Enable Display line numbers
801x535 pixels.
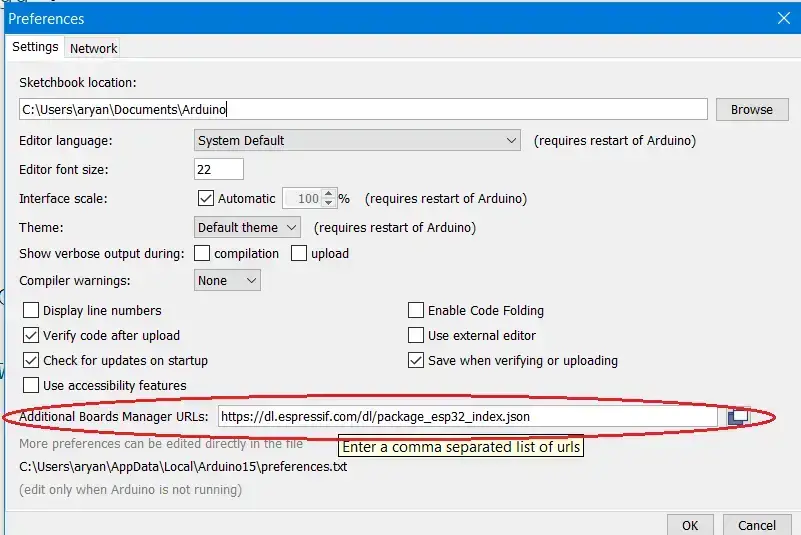pos(31,310)
